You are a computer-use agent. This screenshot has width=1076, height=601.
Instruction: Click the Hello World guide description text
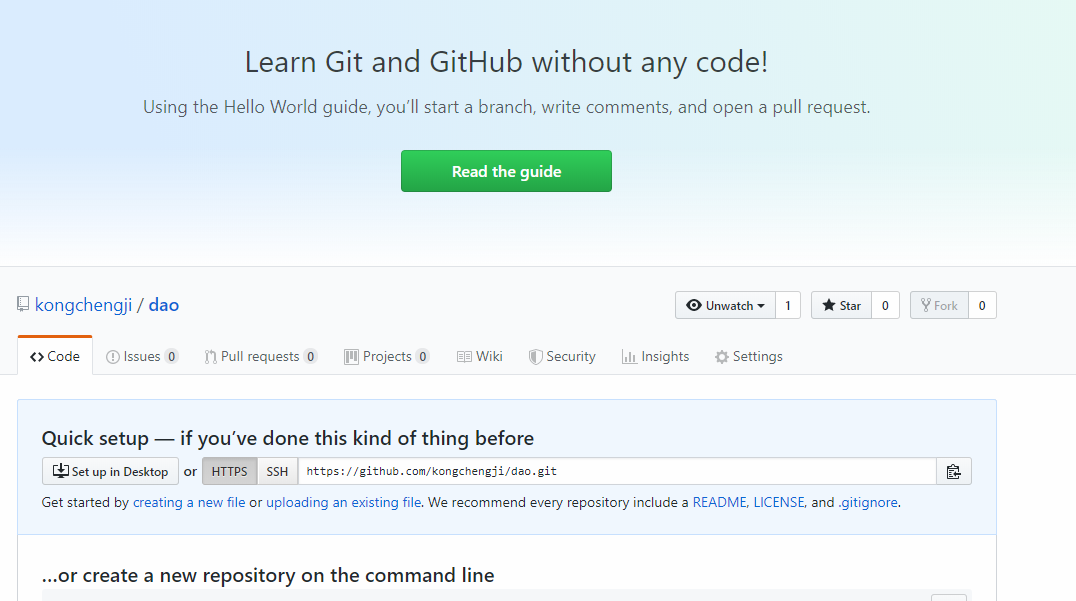tap(506, 107)
